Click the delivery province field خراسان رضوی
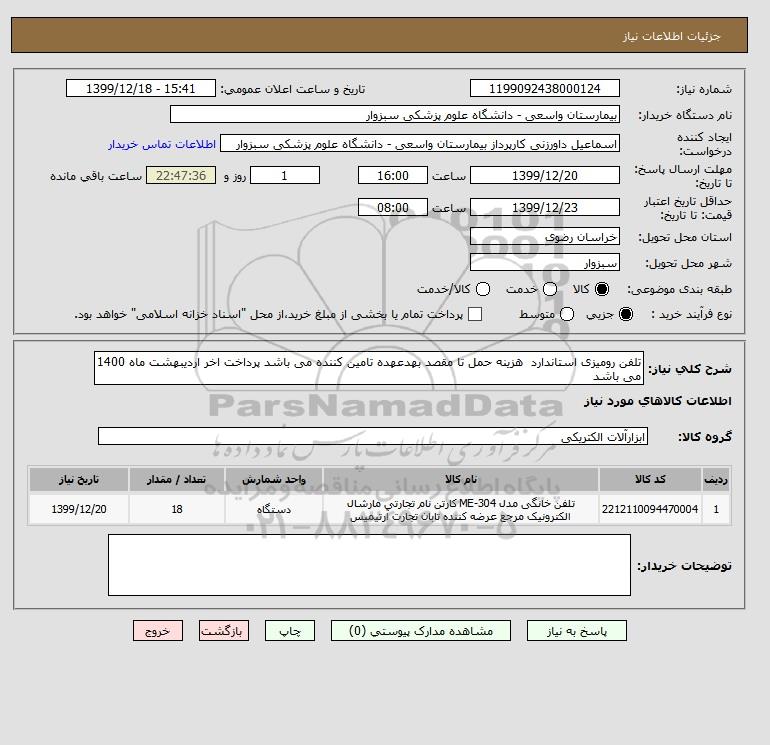The height and width of the screenshot is (745, 770). [545, 237]
